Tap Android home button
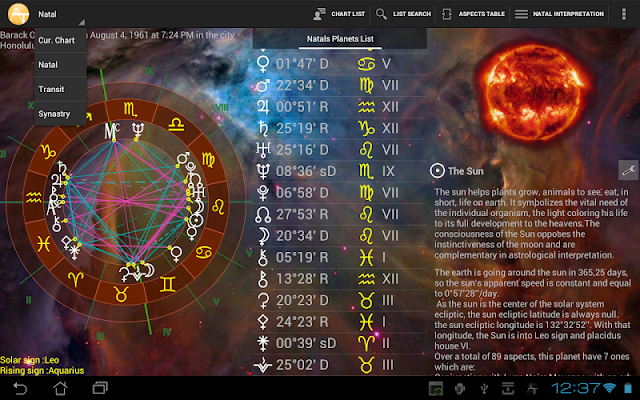The image size is (640, 400). (x=60, y=388)
